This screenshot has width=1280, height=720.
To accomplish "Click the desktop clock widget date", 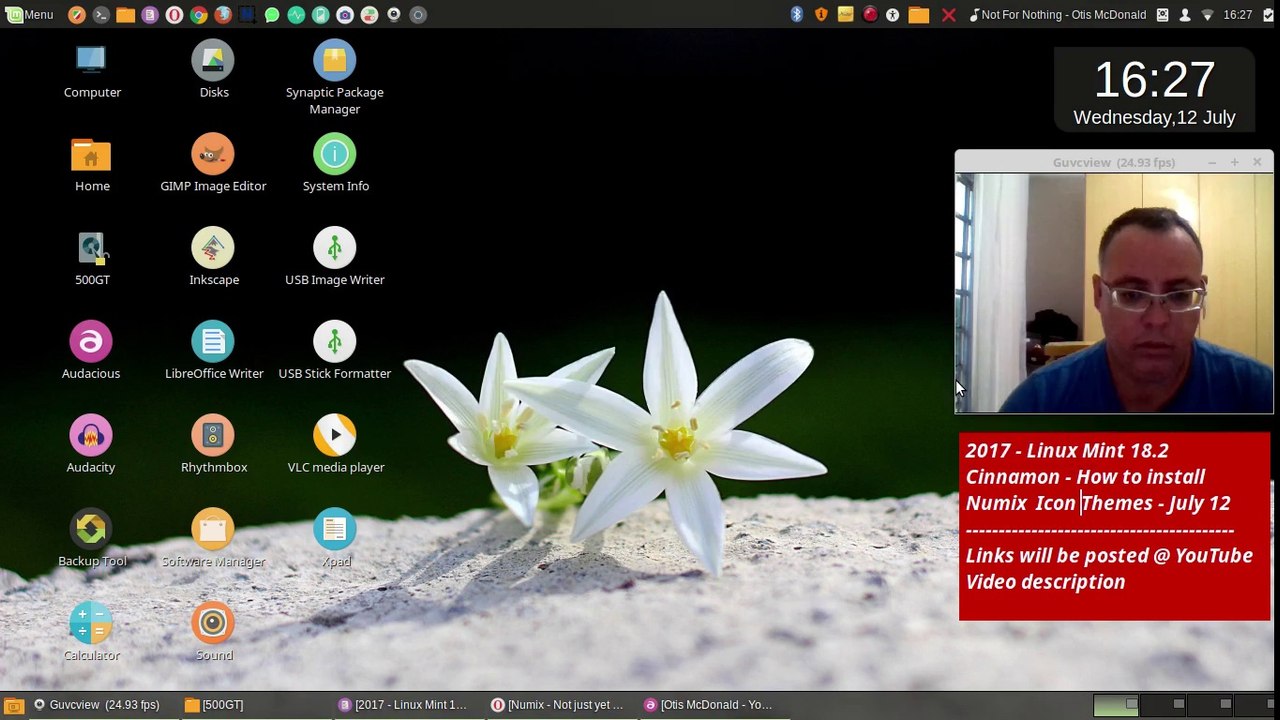I will (x=1154, y=117).
